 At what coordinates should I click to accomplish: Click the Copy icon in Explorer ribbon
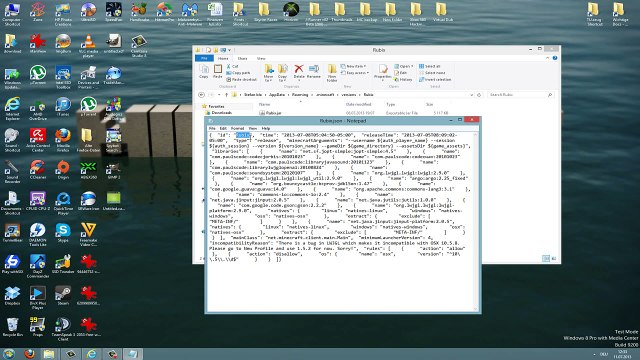[204, 71]
